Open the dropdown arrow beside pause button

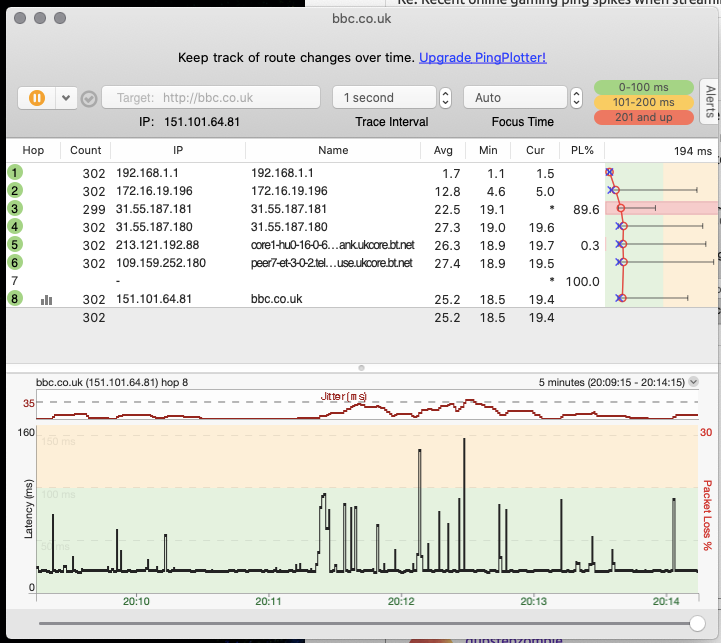click(66, 98)
